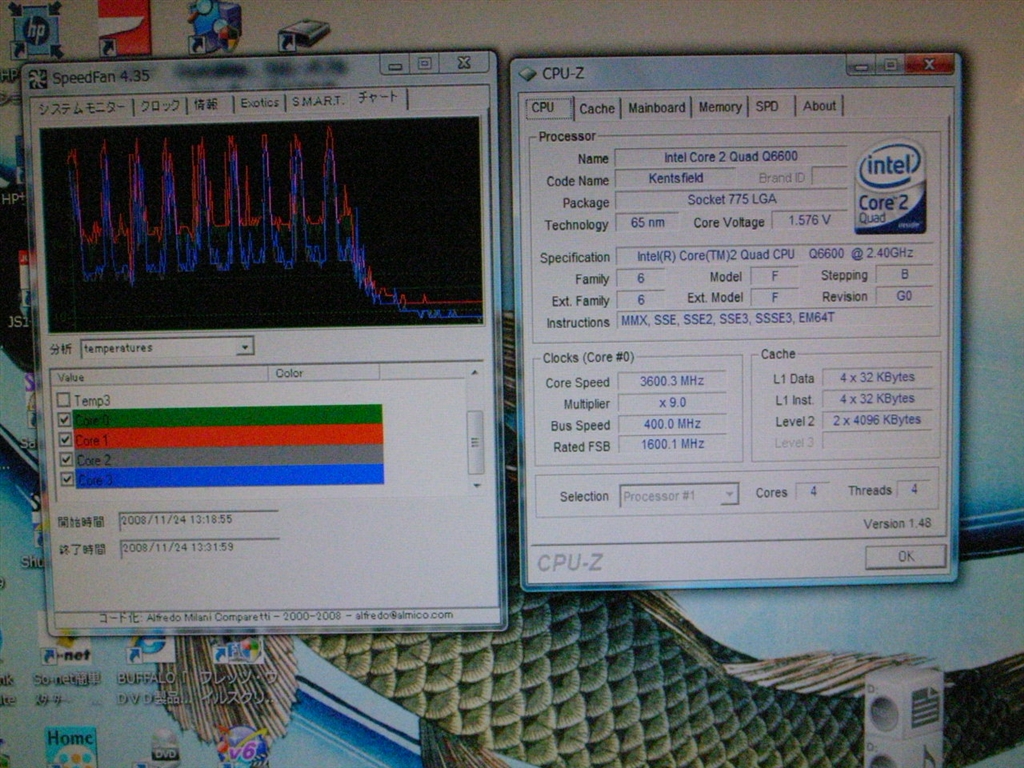1024x768 pixels.
Task: Switch to the S.M.A.R.T. tab in SpeedFan
Action: point(318,102)
